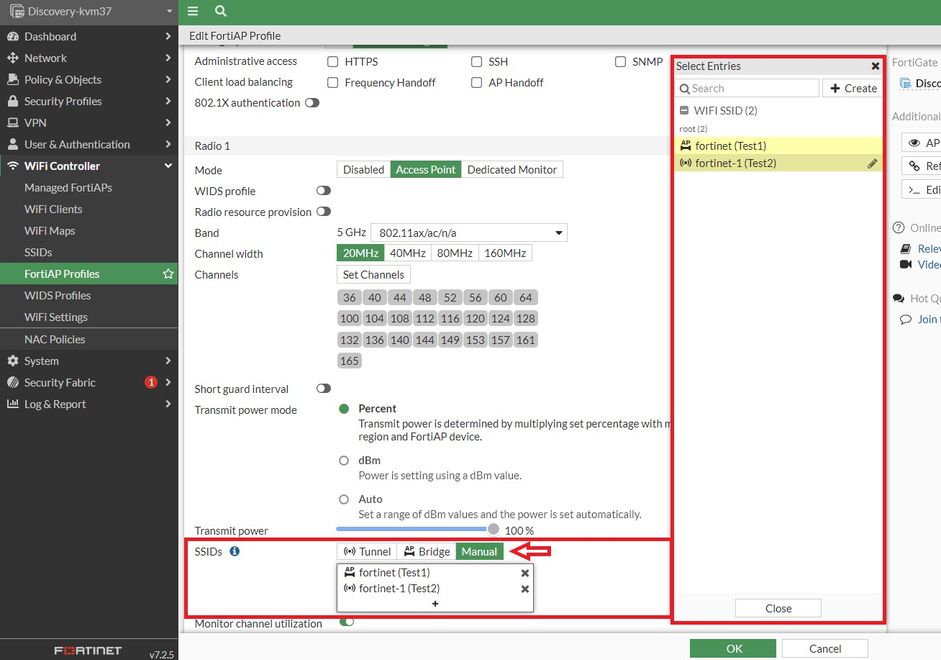941x660 pixels.
Task: Expand the Dashboard menu chevron
Action: [168, 37]
